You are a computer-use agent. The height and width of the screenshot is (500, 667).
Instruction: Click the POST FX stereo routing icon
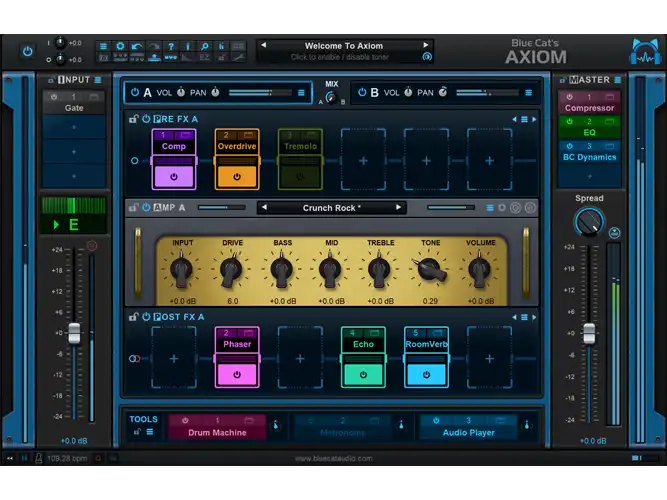(x=134, y=359)
